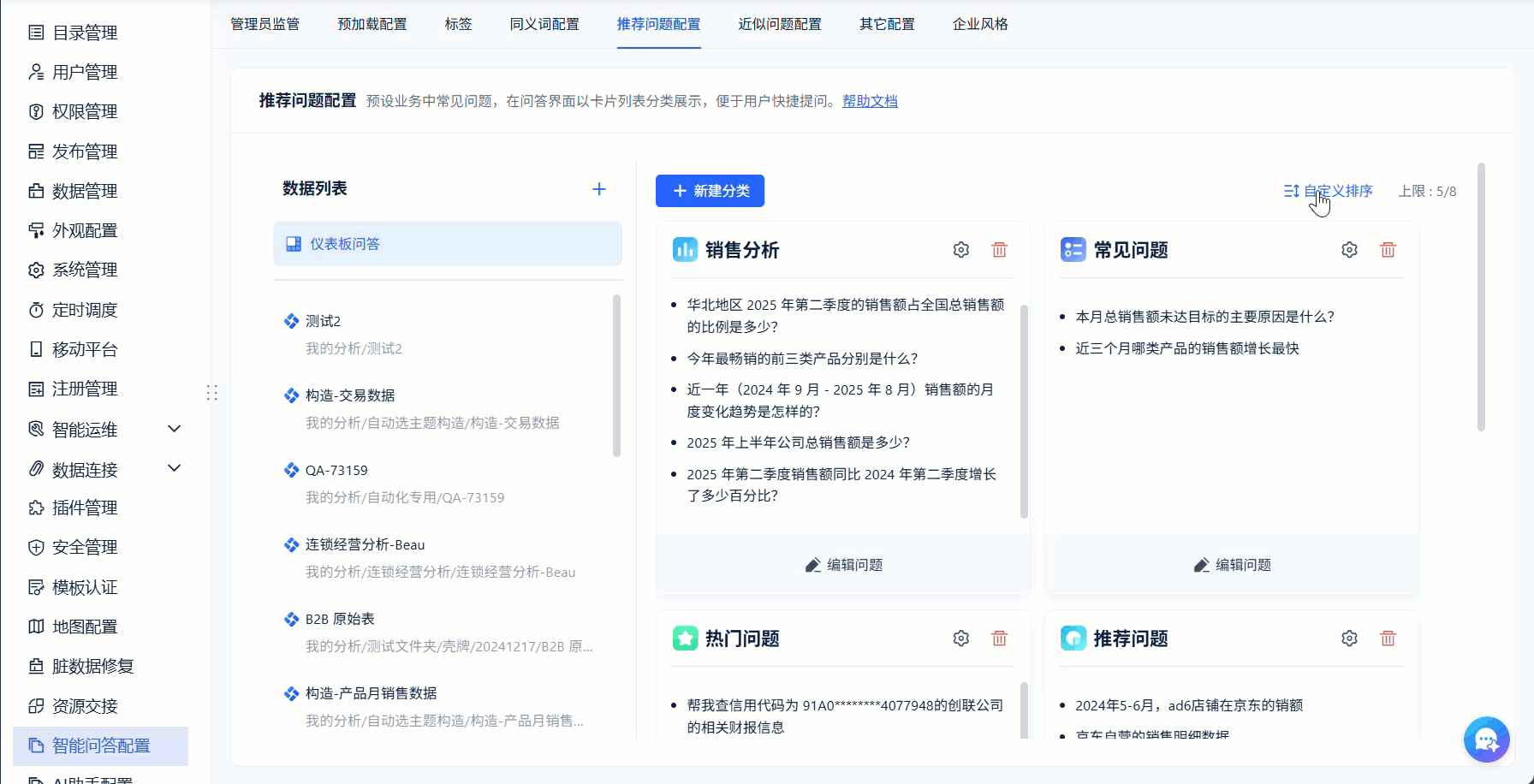1534x784 pixels.
Task: Click the 销售分析 card scrollbar
Action: [x=1024, y=412]
